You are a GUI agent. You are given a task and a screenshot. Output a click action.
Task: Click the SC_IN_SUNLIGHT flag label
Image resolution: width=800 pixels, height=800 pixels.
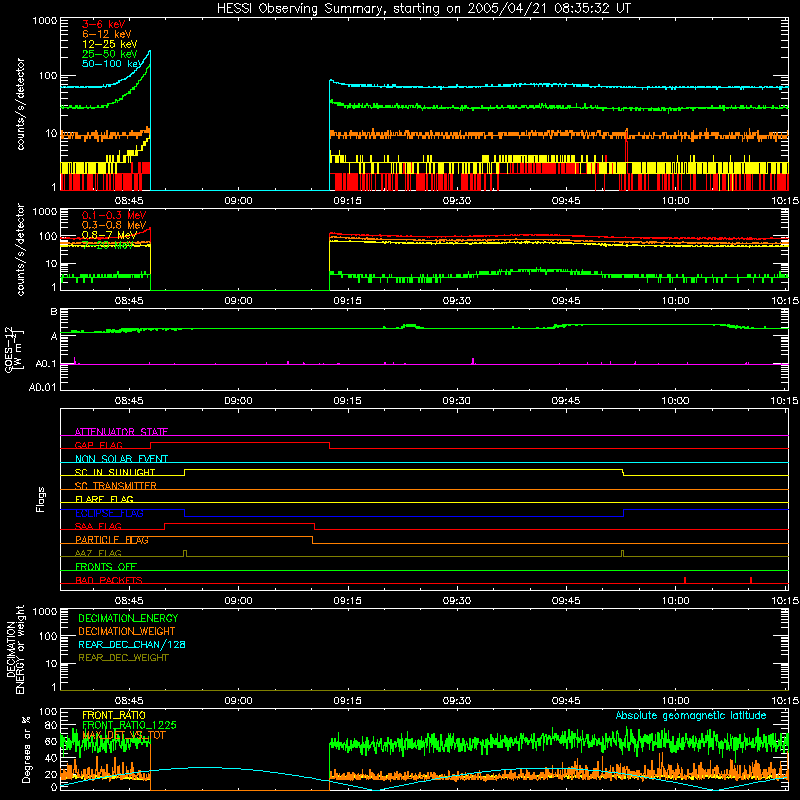(115, 472)
